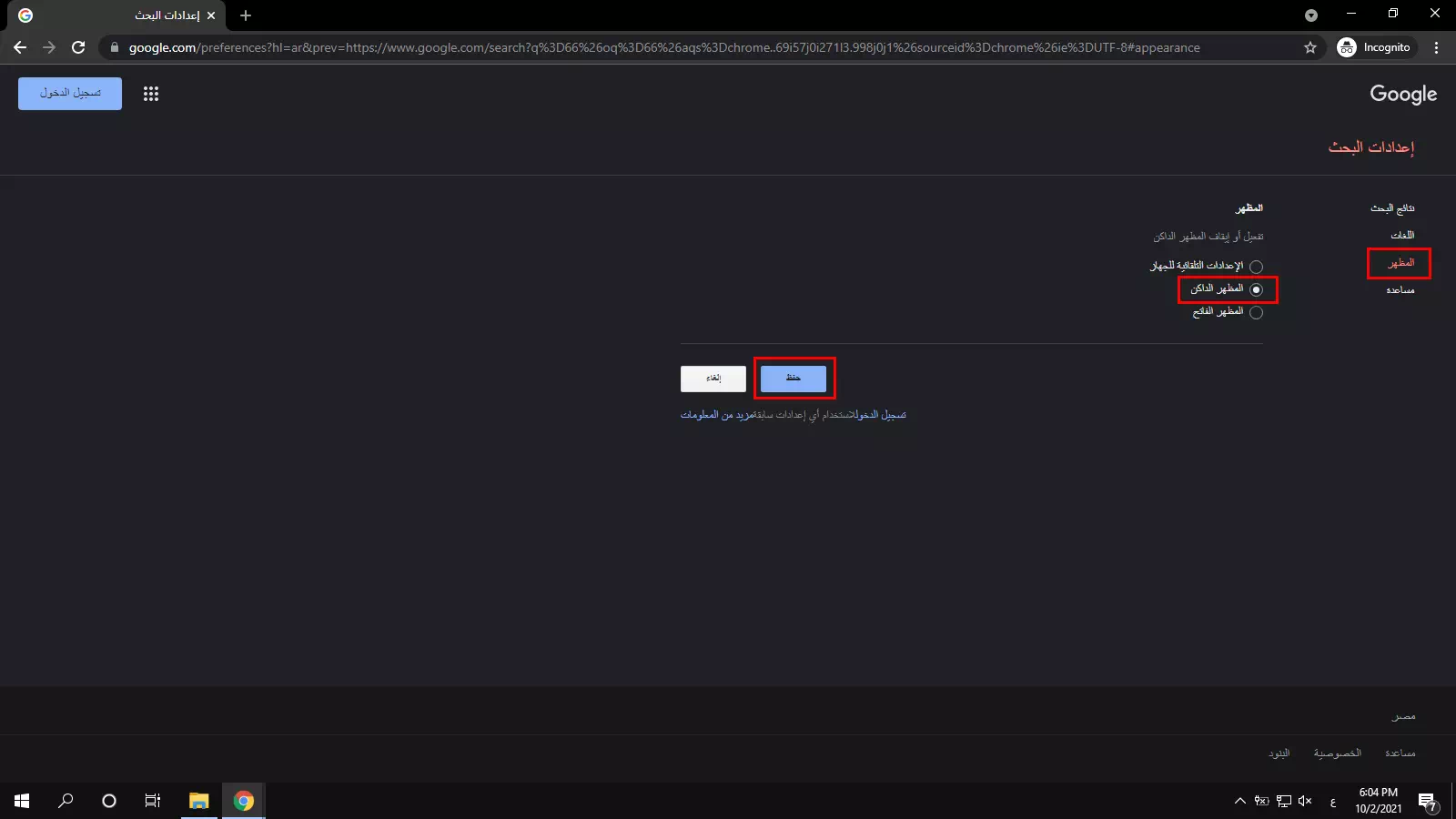Bookmark this page with the star icon

(1310, 47)
